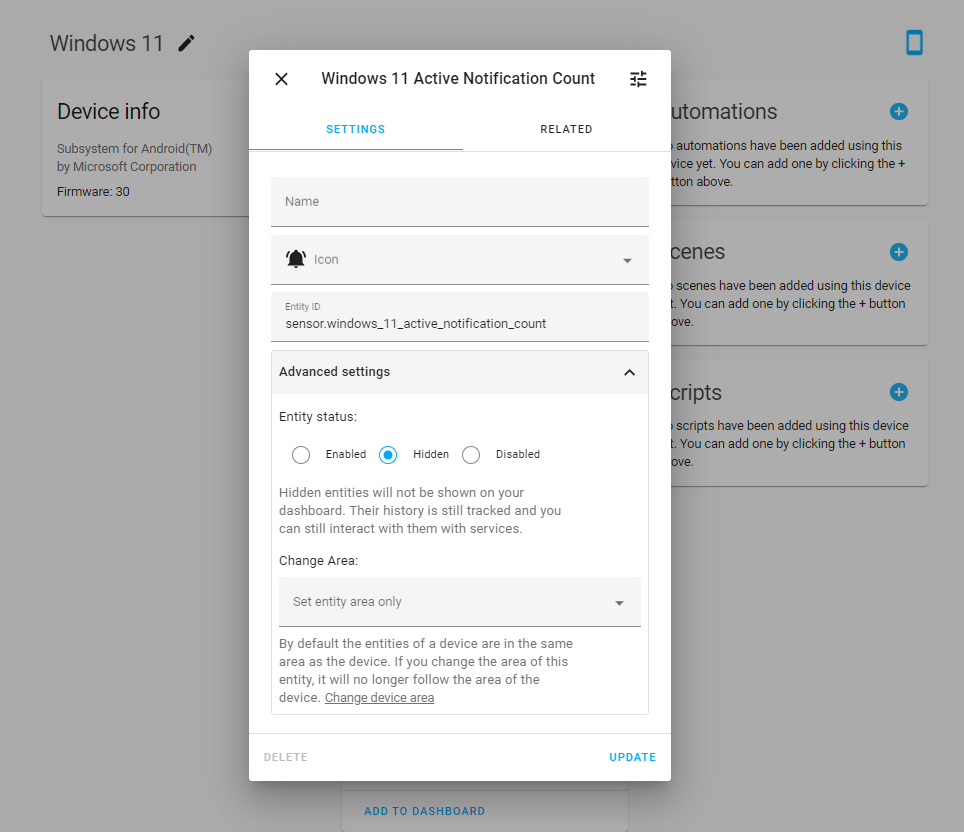Click the mobile device icon at top right
The height and width of the screenshot is (832, 964).
tap(914, 42)
